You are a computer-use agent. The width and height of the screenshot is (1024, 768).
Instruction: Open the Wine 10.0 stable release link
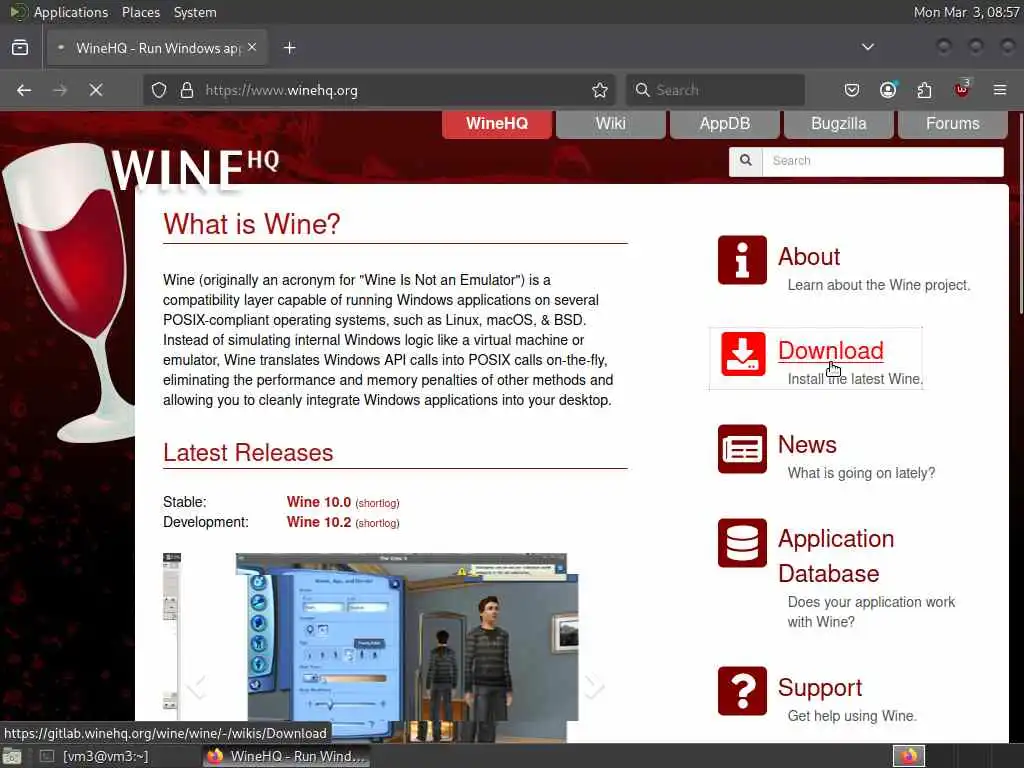(319, 502)
